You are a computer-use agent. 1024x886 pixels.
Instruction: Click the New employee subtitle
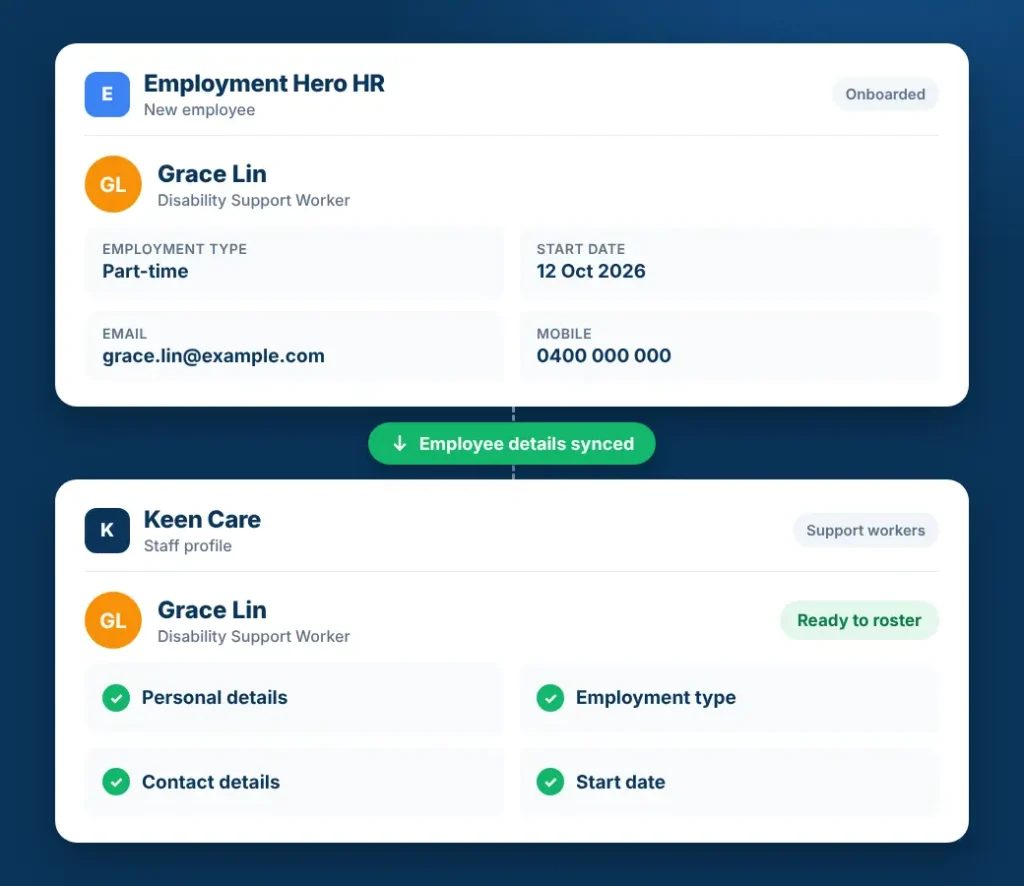click(199, 110)
